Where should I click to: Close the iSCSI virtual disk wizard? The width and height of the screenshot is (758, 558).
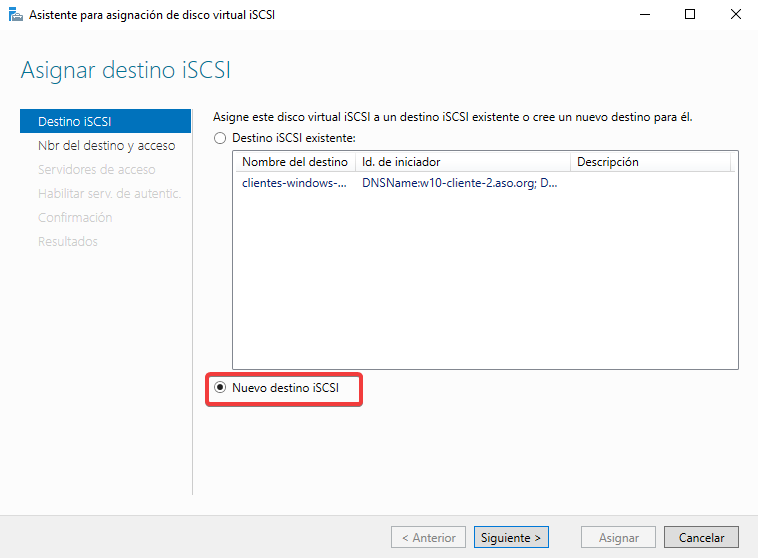[x=734, y=15]
